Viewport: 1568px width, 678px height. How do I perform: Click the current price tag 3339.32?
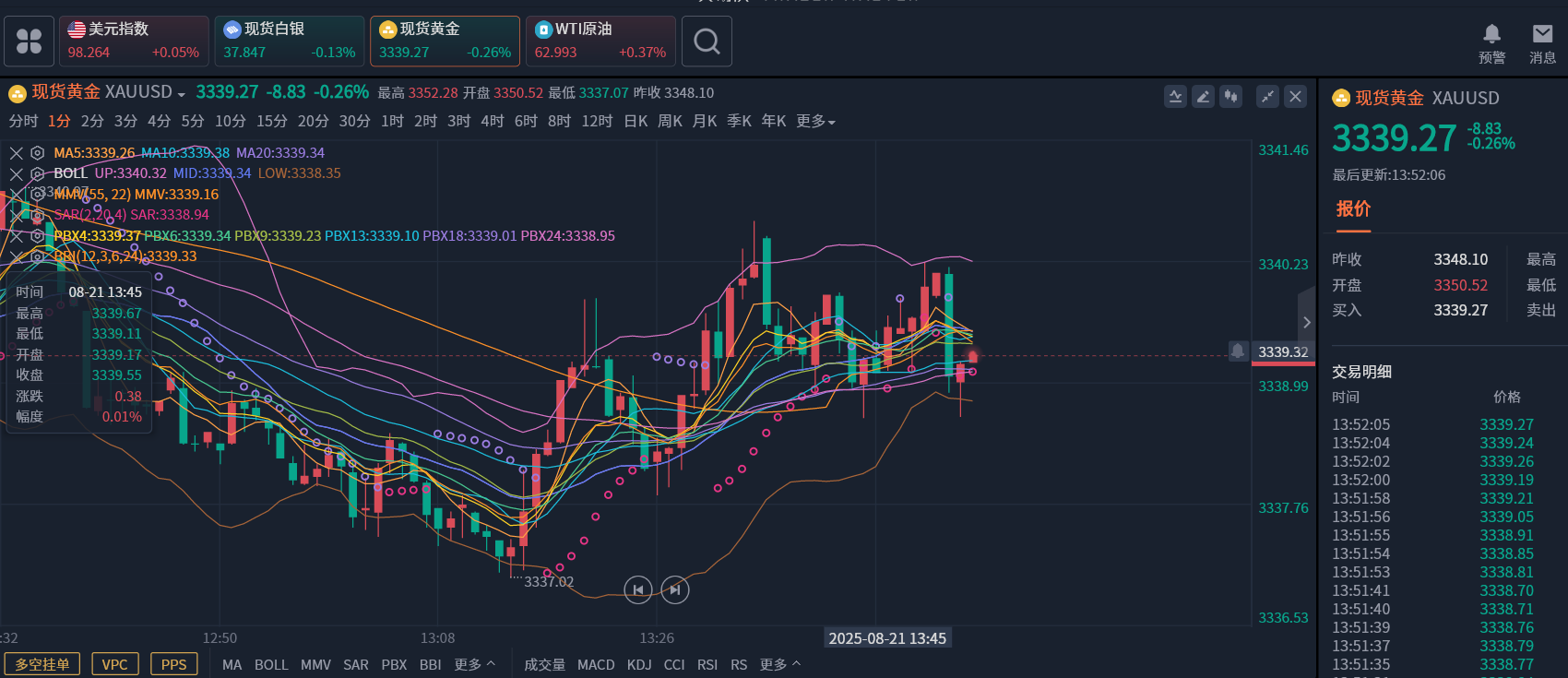1283,351
